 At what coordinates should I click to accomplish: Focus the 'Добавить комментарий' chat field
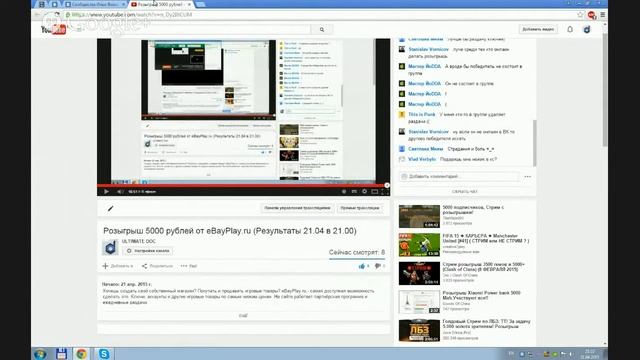pos(459,177)
